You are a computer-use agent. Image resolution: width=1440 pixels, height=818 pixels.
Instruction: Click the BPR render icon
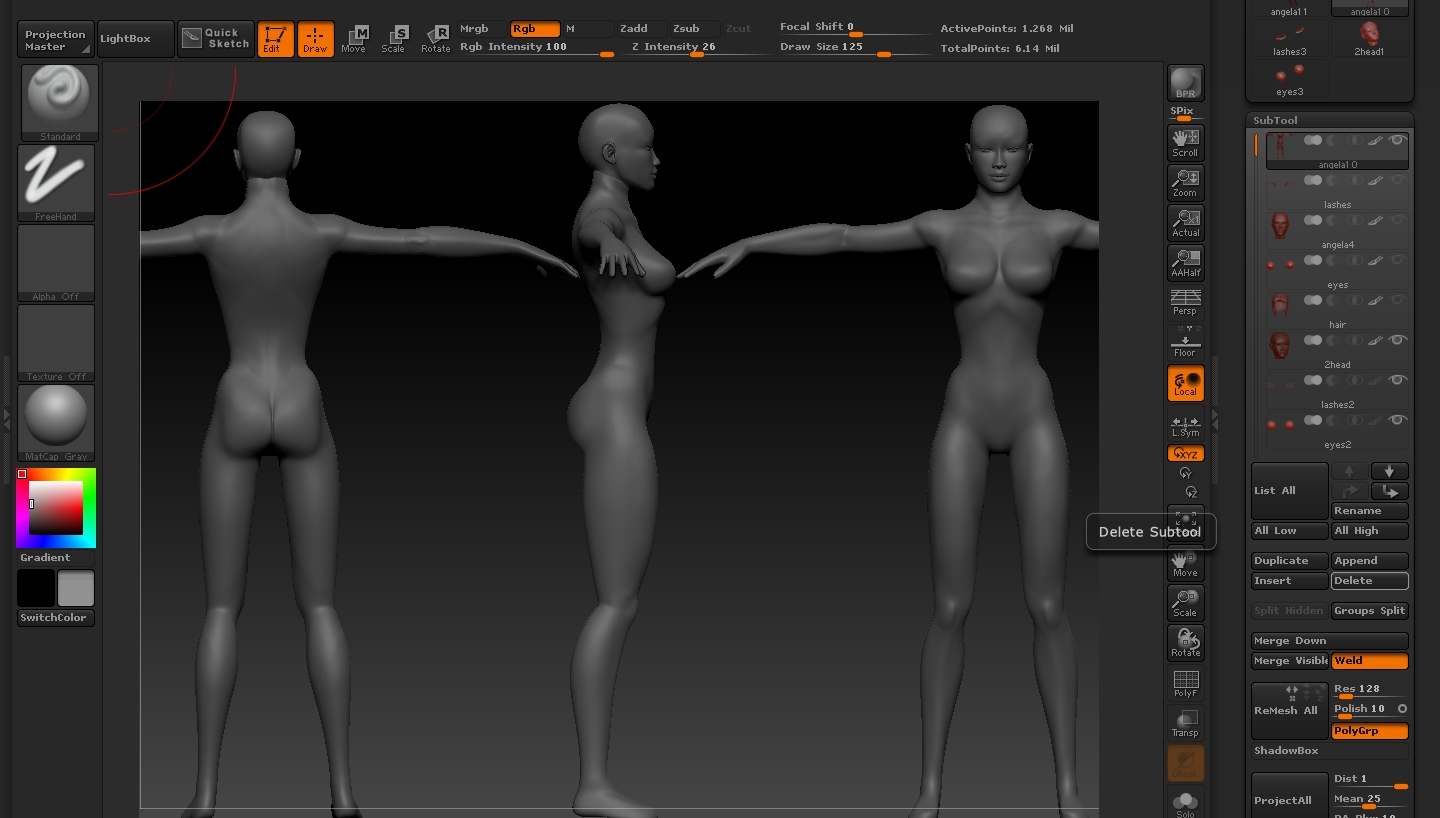(1185, 83)
